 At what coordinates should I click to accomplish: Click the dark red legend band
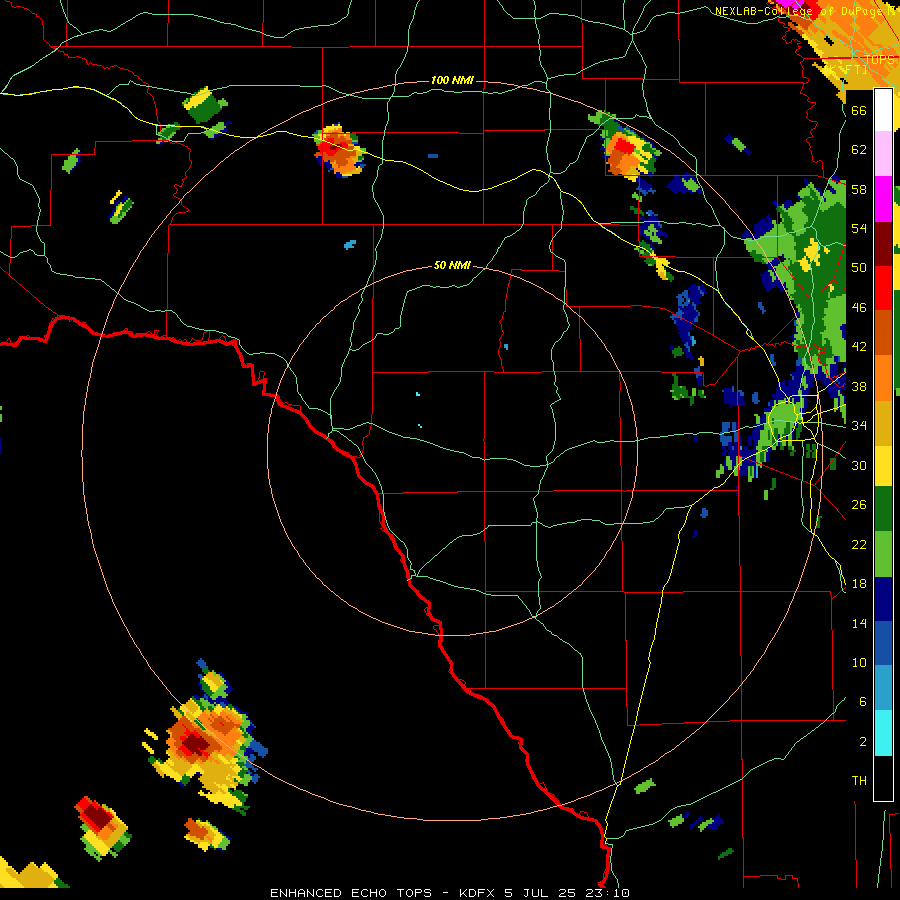pos(883,243)
